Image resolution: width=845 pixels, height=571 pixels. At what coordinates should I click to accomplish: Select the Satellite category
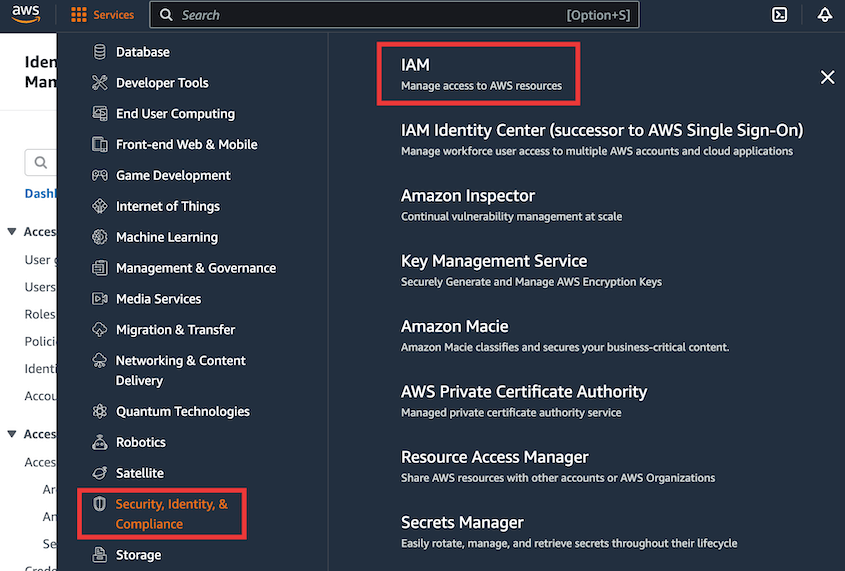(140, 473)
